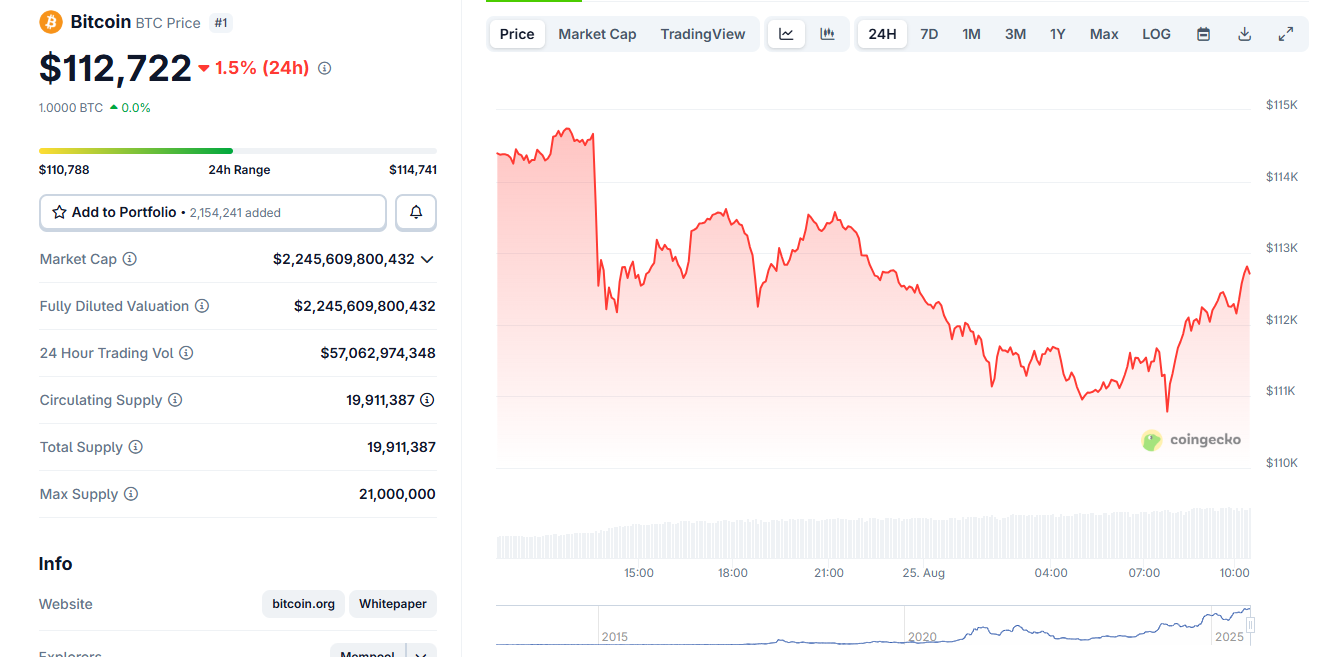This screenshot has width=1322, height=657.
Task: Click the $57,062,974,348 trading volume value
Action: 378,353
